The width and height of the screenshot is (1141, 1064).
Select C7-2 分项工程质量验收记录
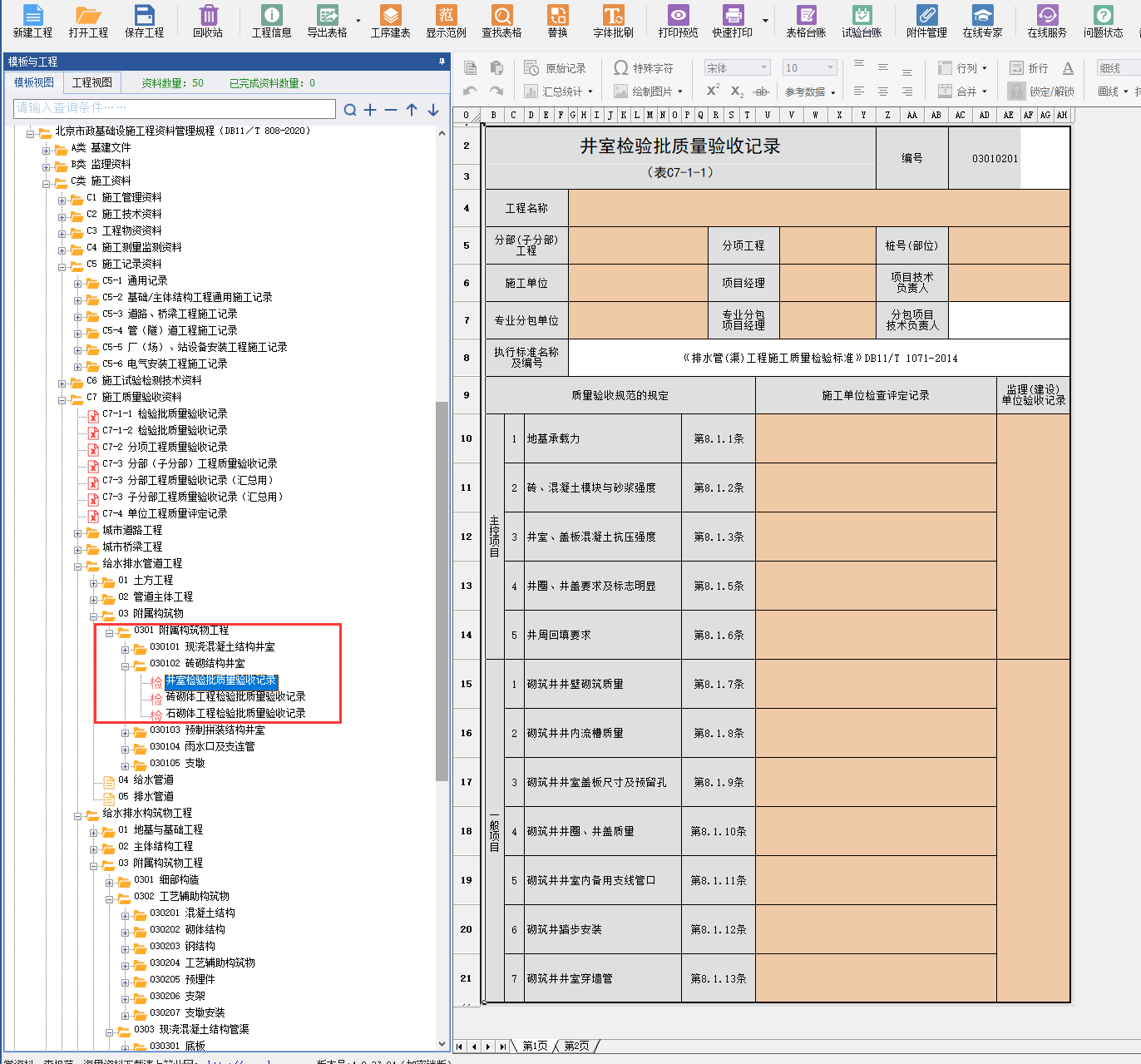tap(165, 448)
